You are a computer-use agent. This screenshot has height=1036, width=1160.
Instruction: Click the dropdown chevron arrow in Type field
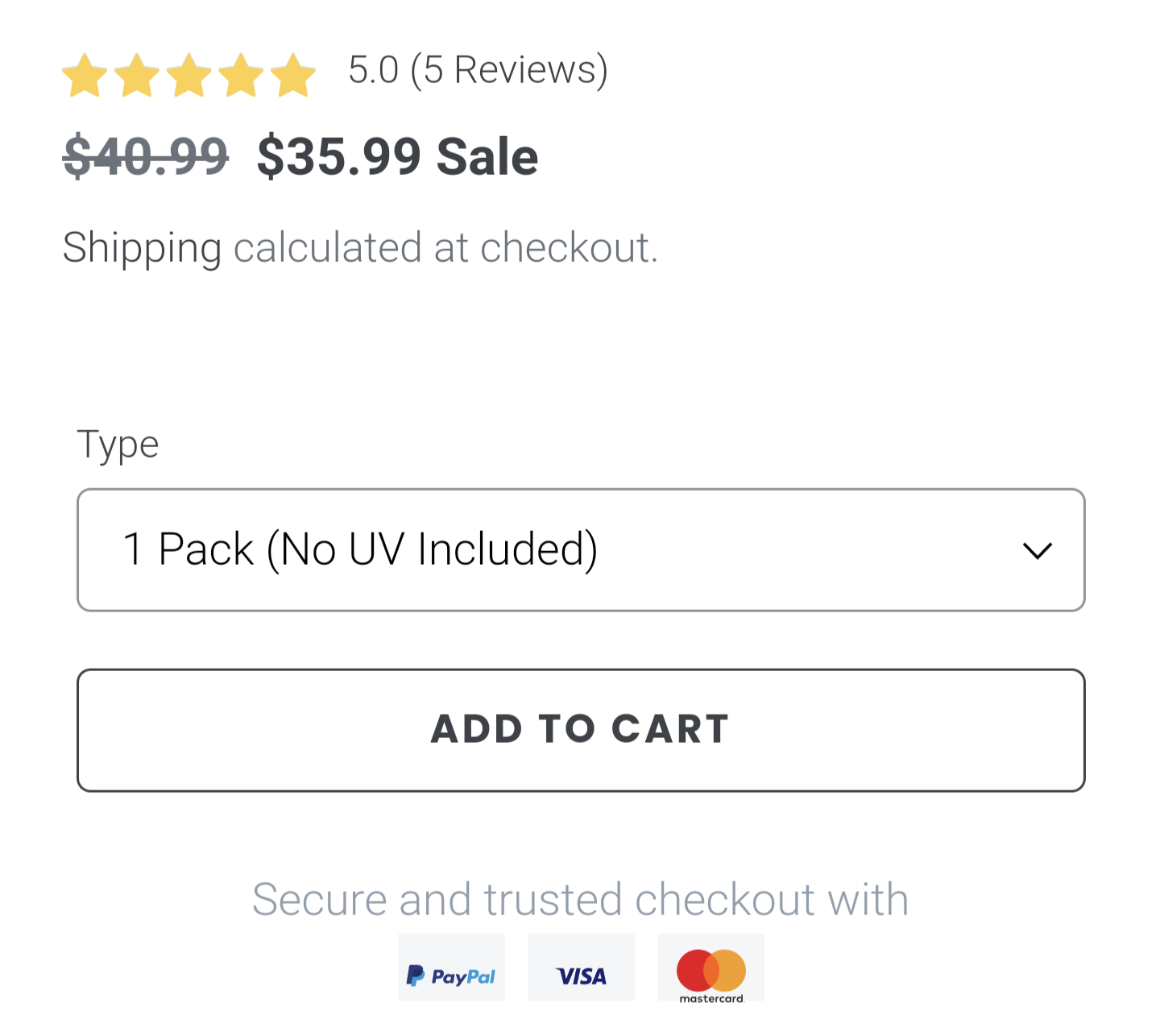coord(1037,551)
